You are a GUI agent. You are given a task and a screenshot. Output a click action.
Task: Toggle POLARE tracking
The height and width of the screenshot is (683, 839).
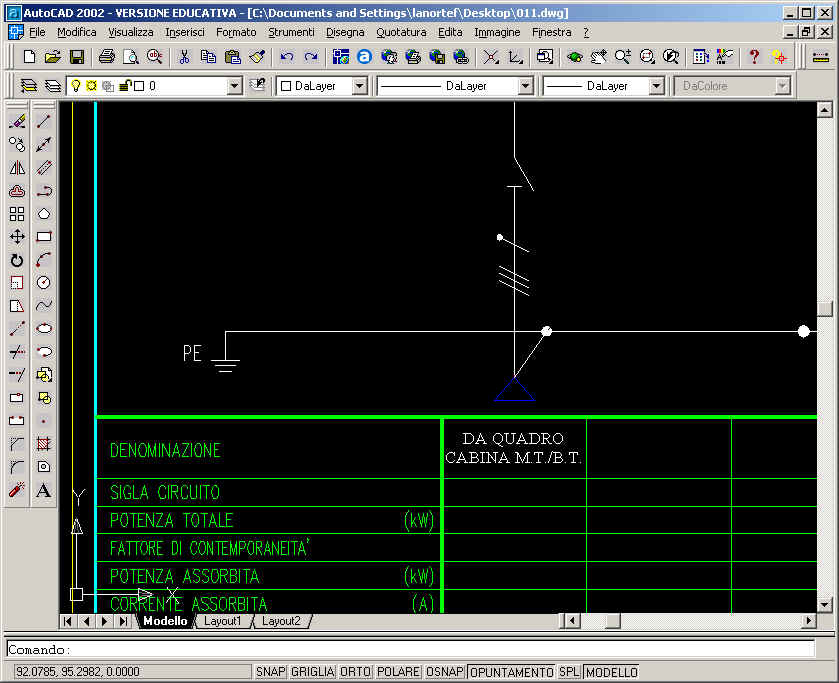pyautogui.click(x=398, y=672)
